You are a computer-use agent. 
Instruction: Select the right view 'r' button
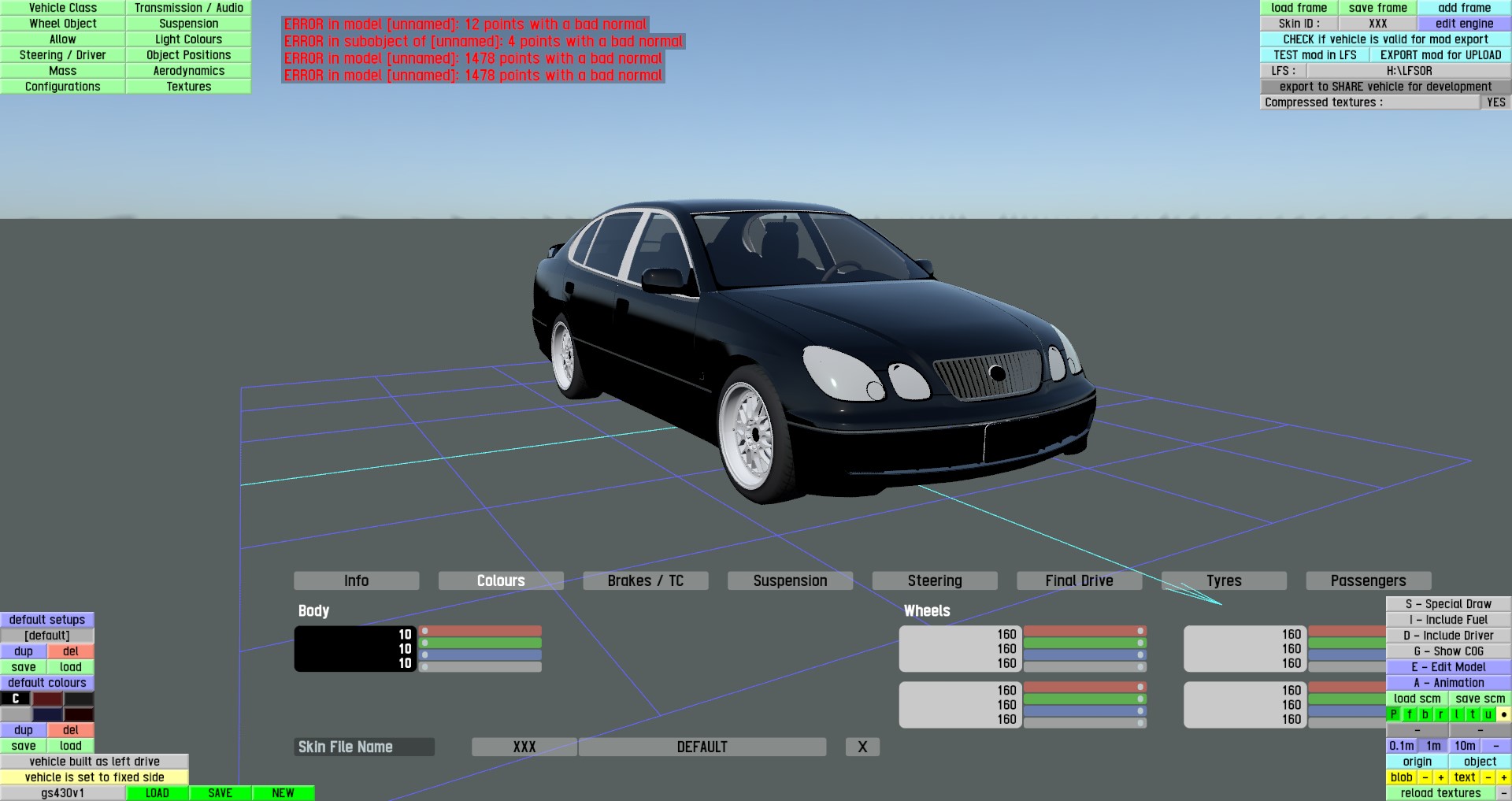(x=1441, y=714)
